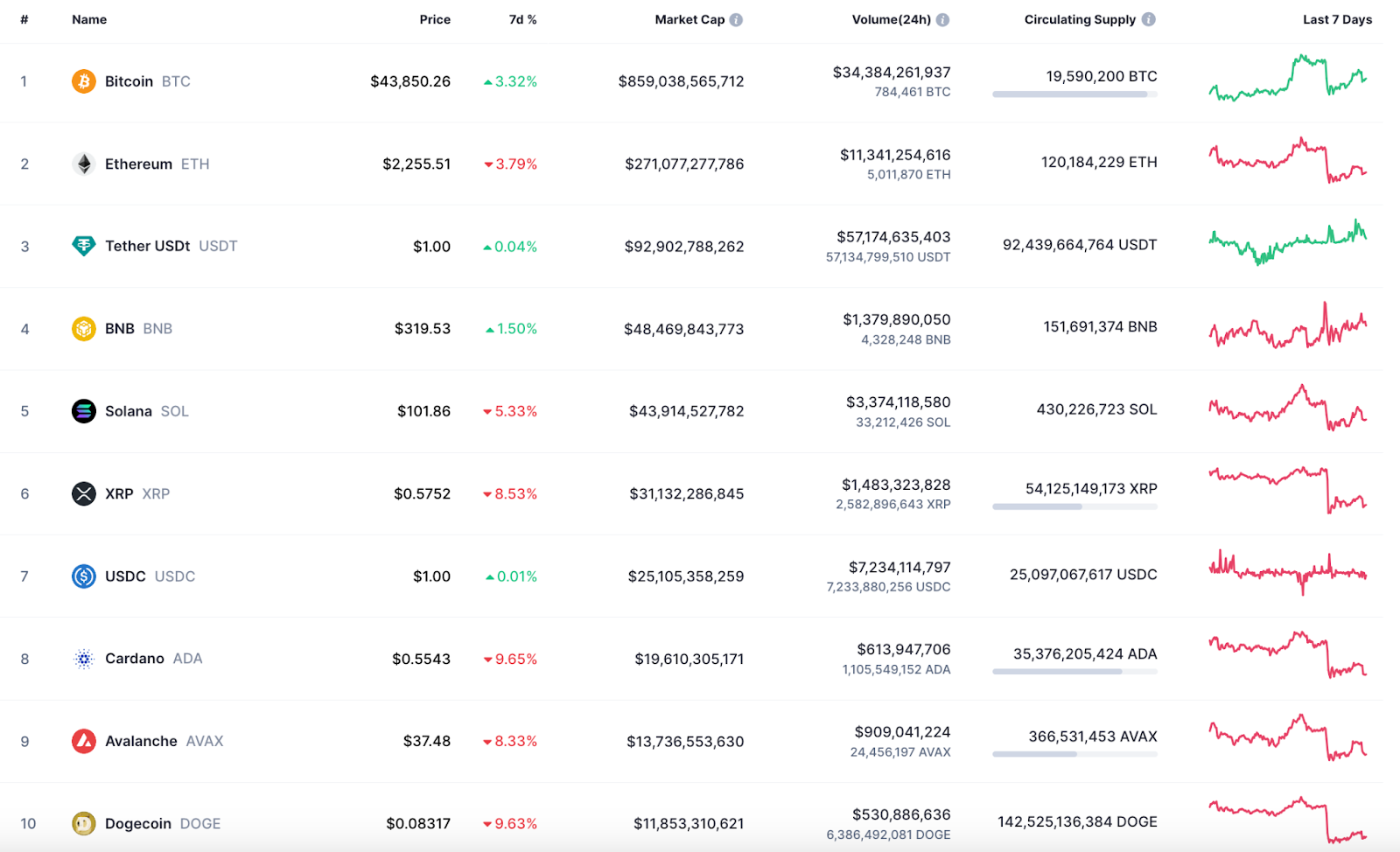
Task: Open the BNB coin link
Action: (x=139, y=329)
